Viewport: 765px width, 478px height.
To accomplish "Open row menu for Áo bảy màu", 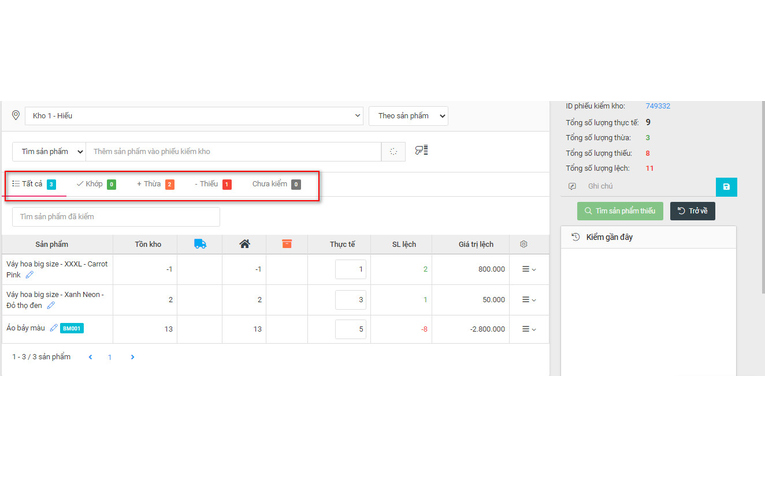I will [x=529, y=329].
